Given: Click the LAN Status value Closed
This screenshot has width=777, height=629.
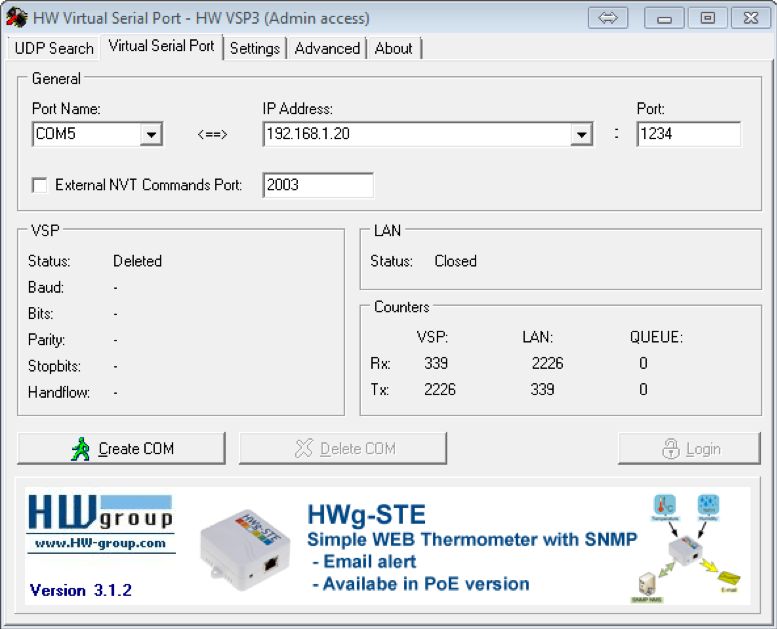Looking at the screenshot, I should tap(455, 261).
